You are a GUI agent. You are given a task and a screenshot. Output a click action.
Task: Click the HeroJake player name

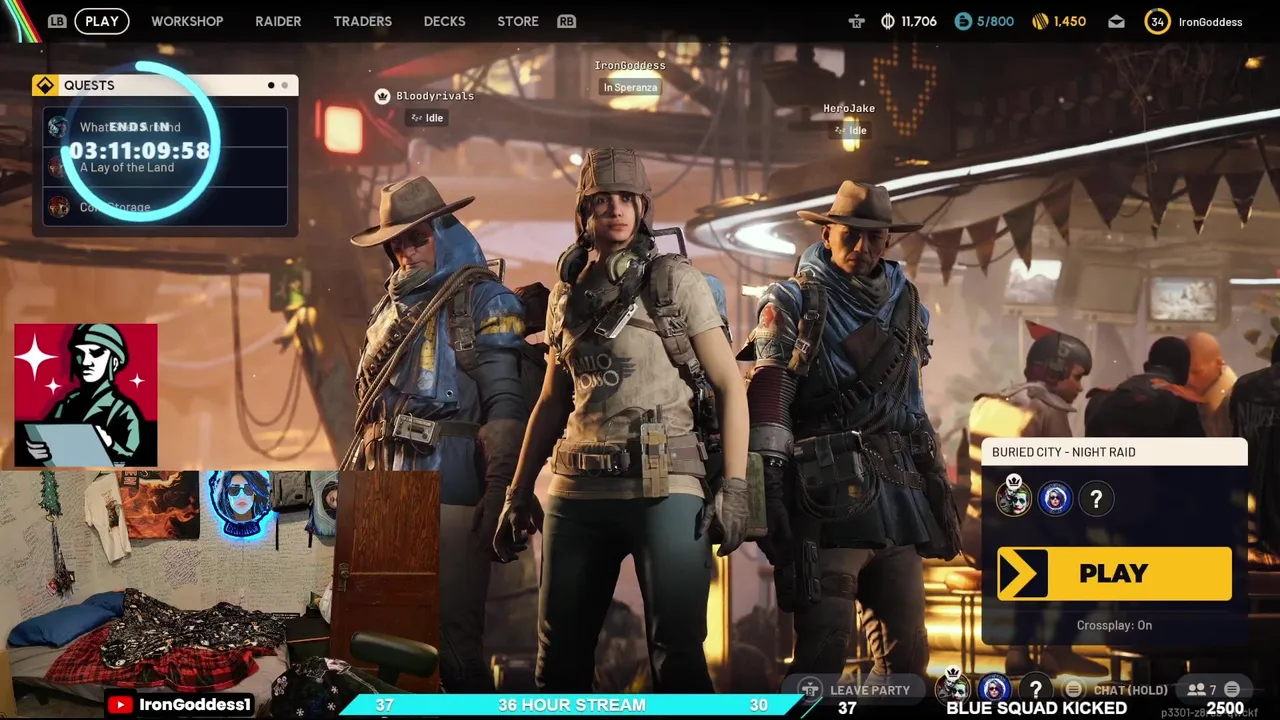pos(849,108)
